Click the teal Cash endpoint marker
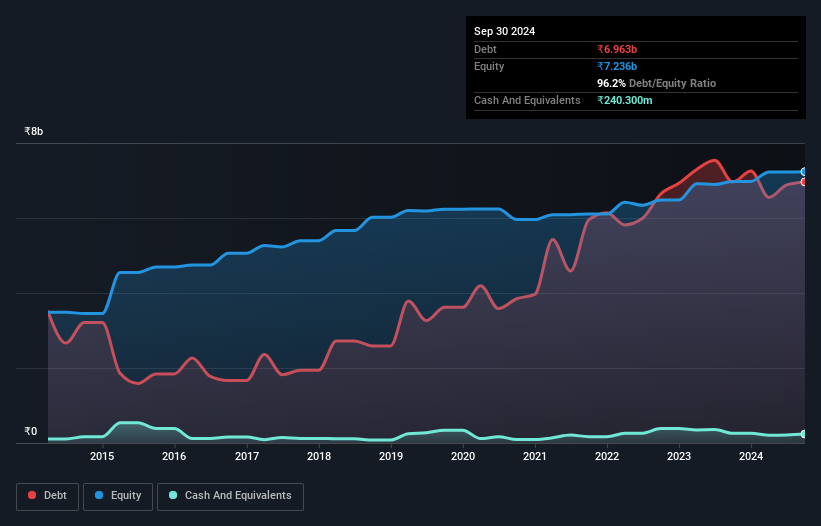The image size is (821, 526). coord(804,434)
